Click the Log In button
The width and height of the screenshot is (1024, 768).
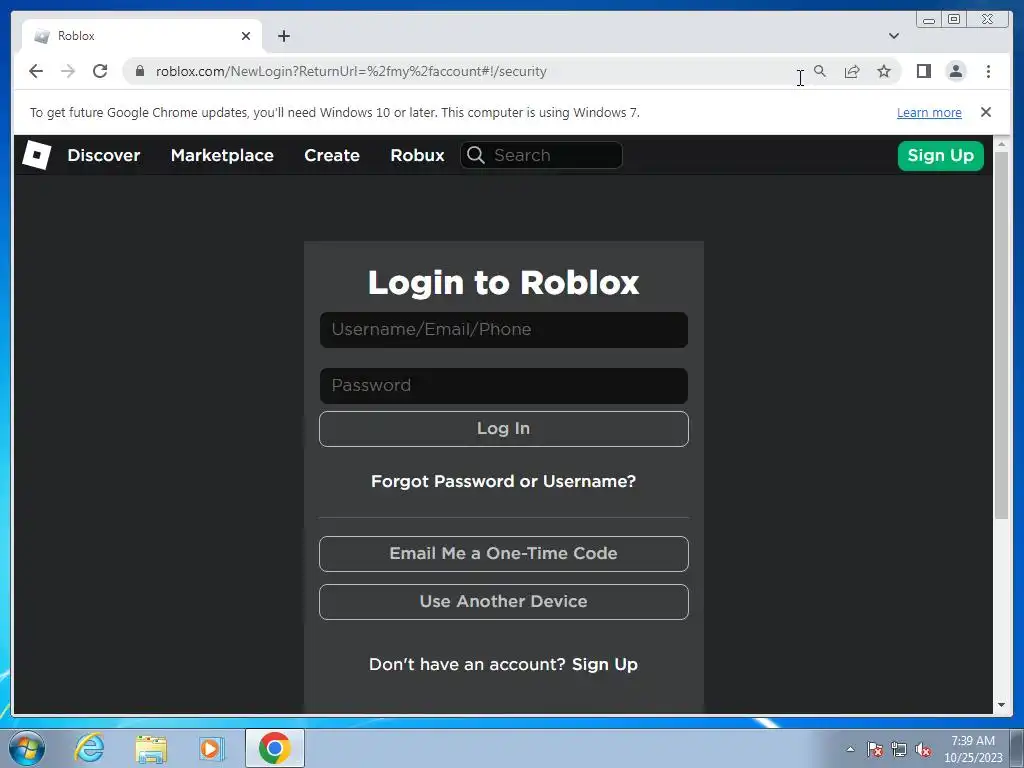[504, 429]
